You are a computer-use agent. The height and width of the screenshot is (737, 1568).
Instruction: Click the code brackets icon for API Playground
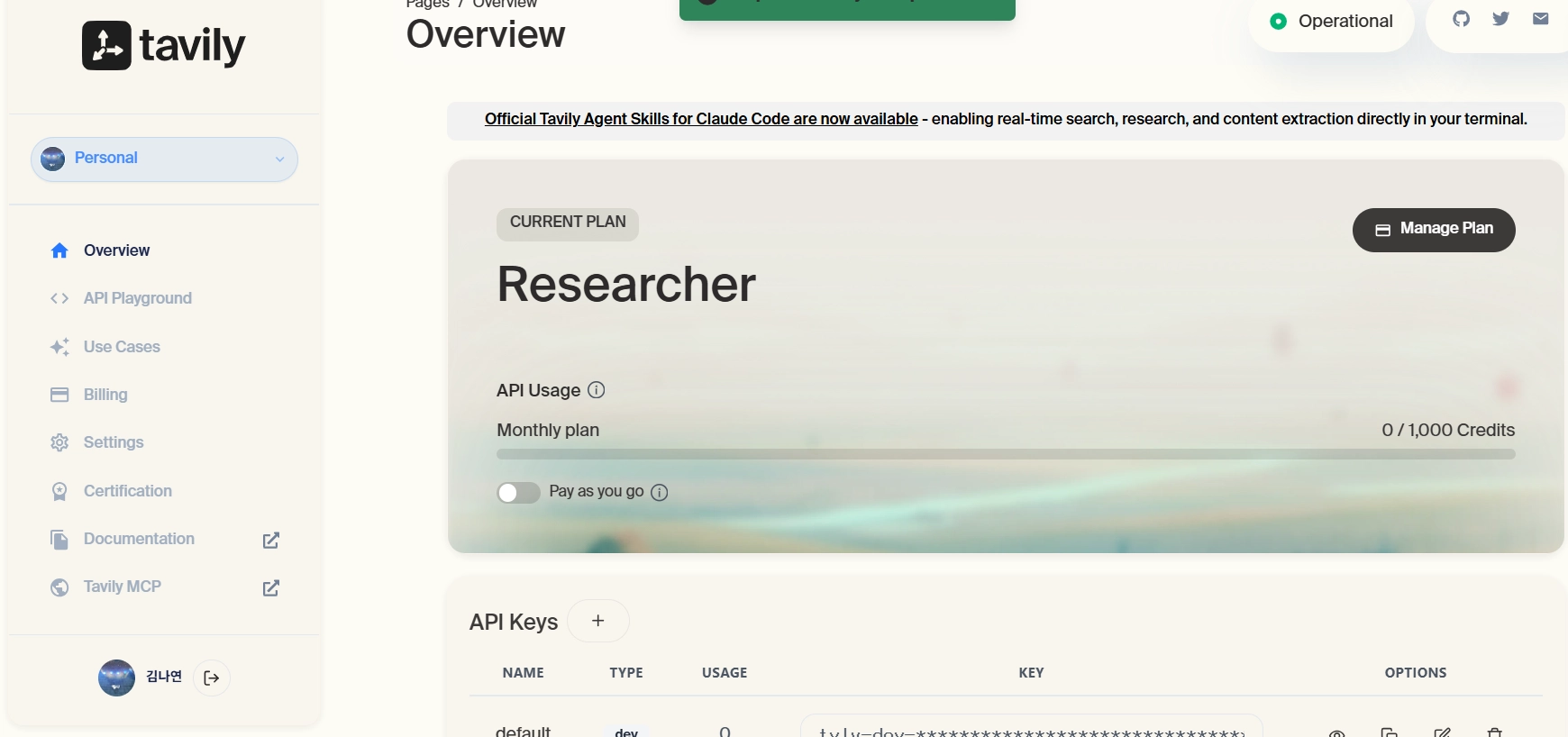(x=59, y=298)
